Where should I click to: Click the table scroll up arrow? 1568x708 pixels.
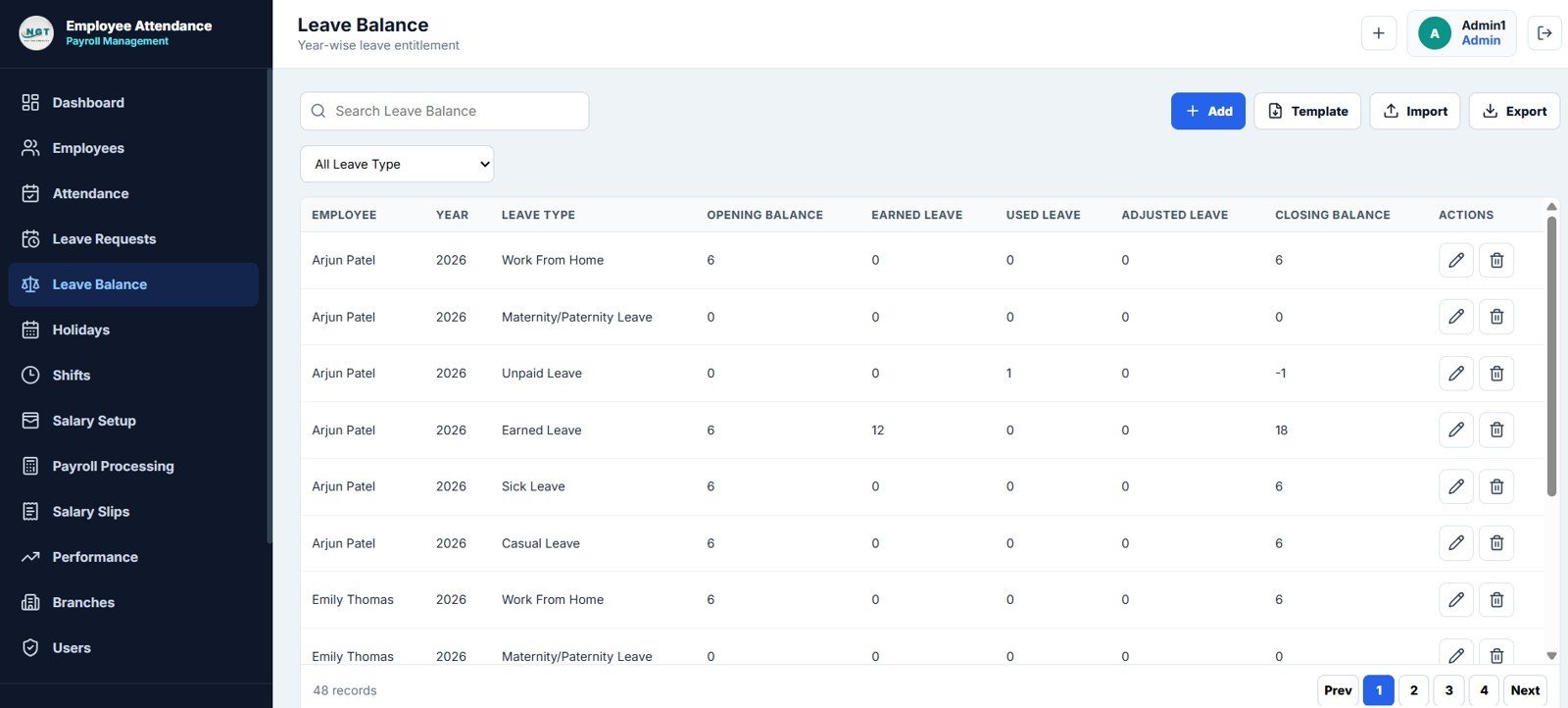coord(1551,206)
